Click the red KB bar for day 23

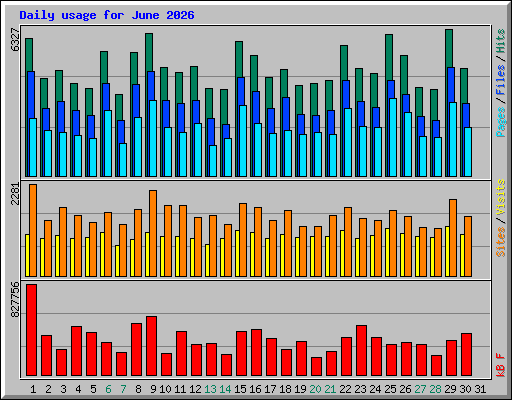[x=362, y=351]
